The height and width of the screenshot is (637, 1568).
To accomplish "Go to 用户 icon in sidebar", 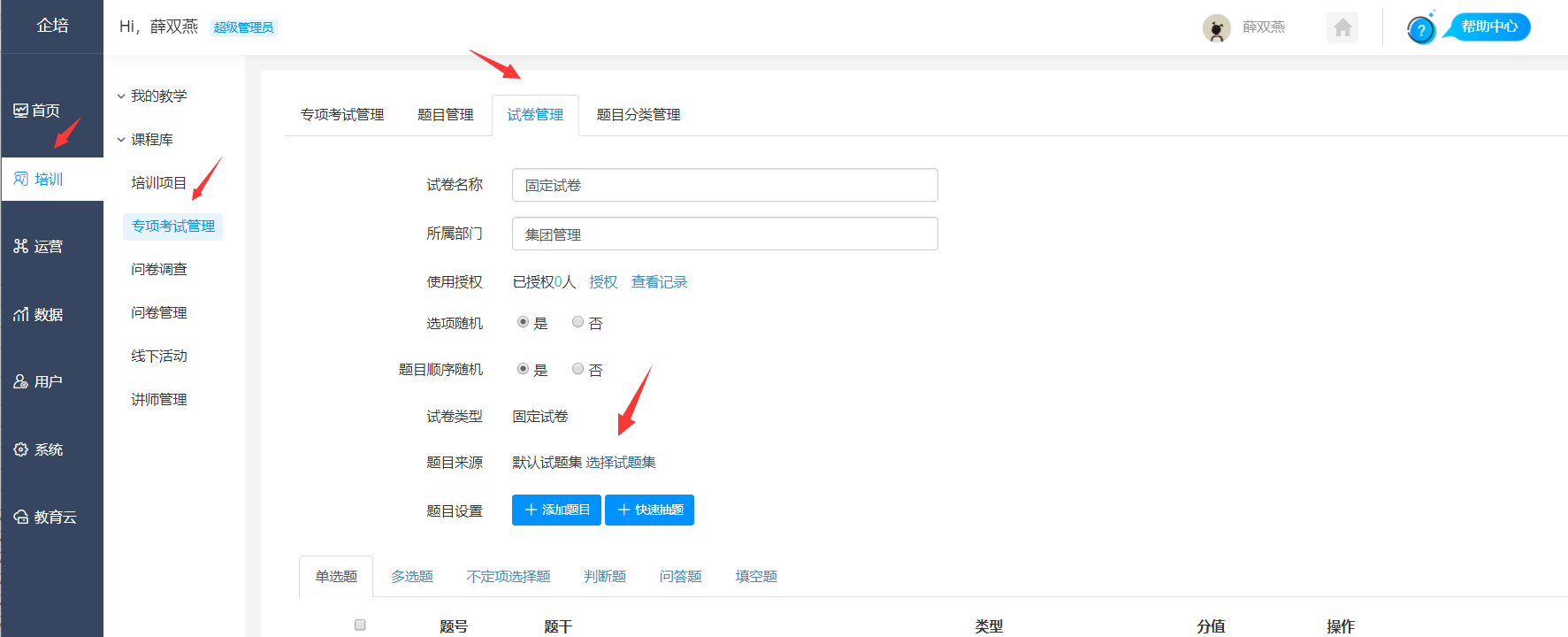I will (21, 381).
